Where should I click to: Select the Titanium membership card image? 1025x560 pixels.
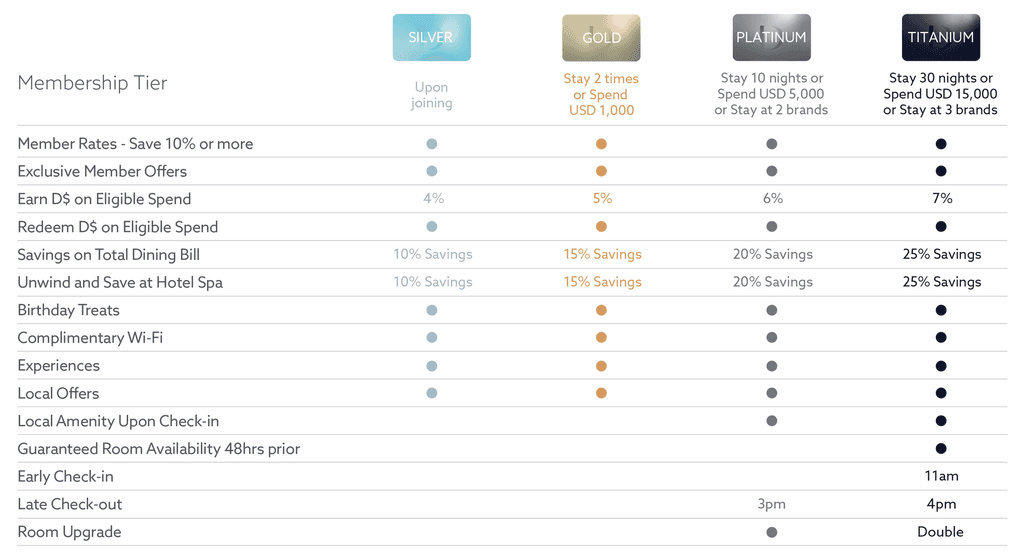pos(940,37)
